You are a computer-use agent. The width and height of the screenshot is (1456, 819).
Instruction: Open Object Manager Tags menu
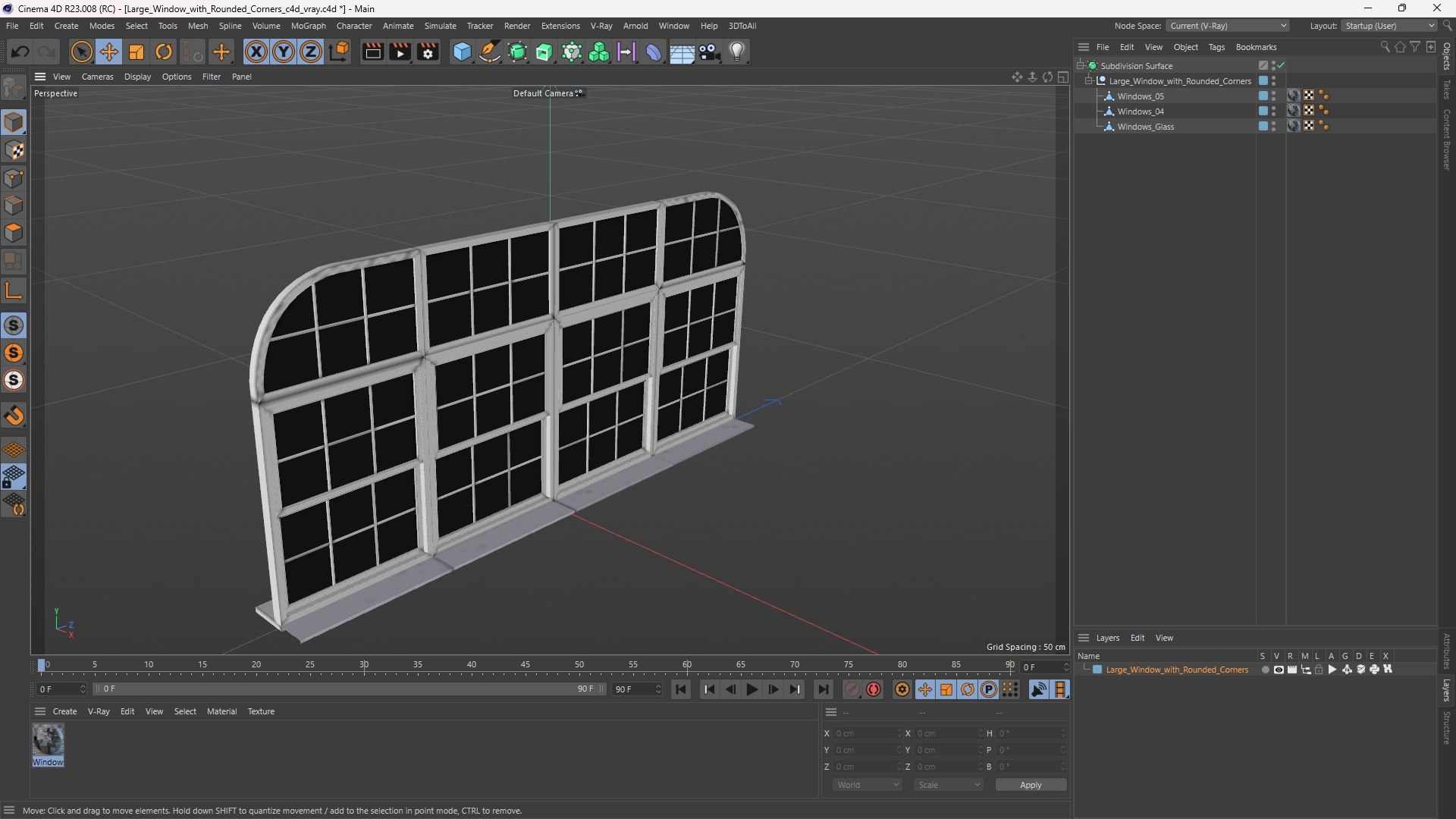1216,47
